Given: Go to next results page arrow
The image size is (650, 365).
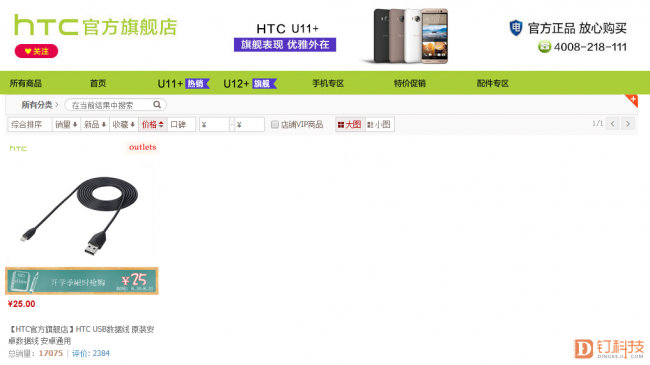Looking at the screenshot, I should pyautogui.click(x=628, y=124).
